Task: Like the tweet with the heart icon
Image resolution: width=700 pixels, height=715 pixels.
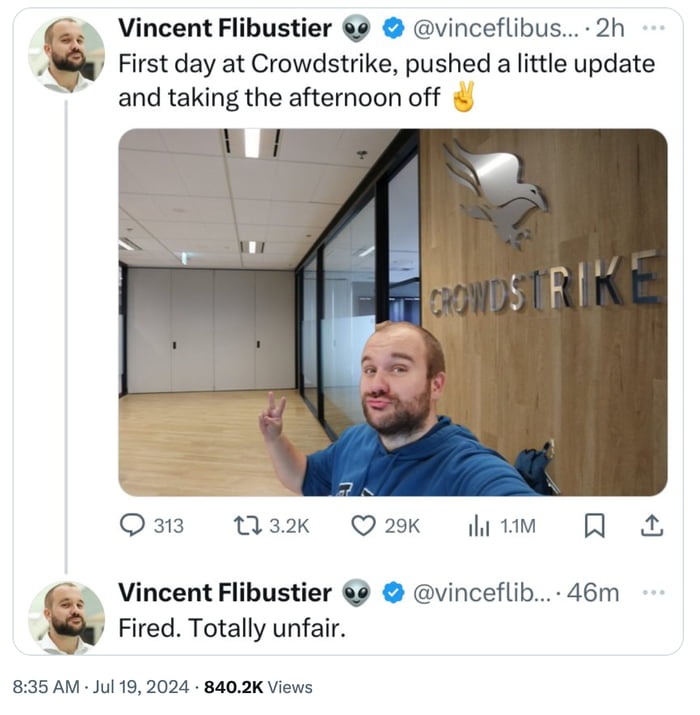Action: tap(363, 525)
